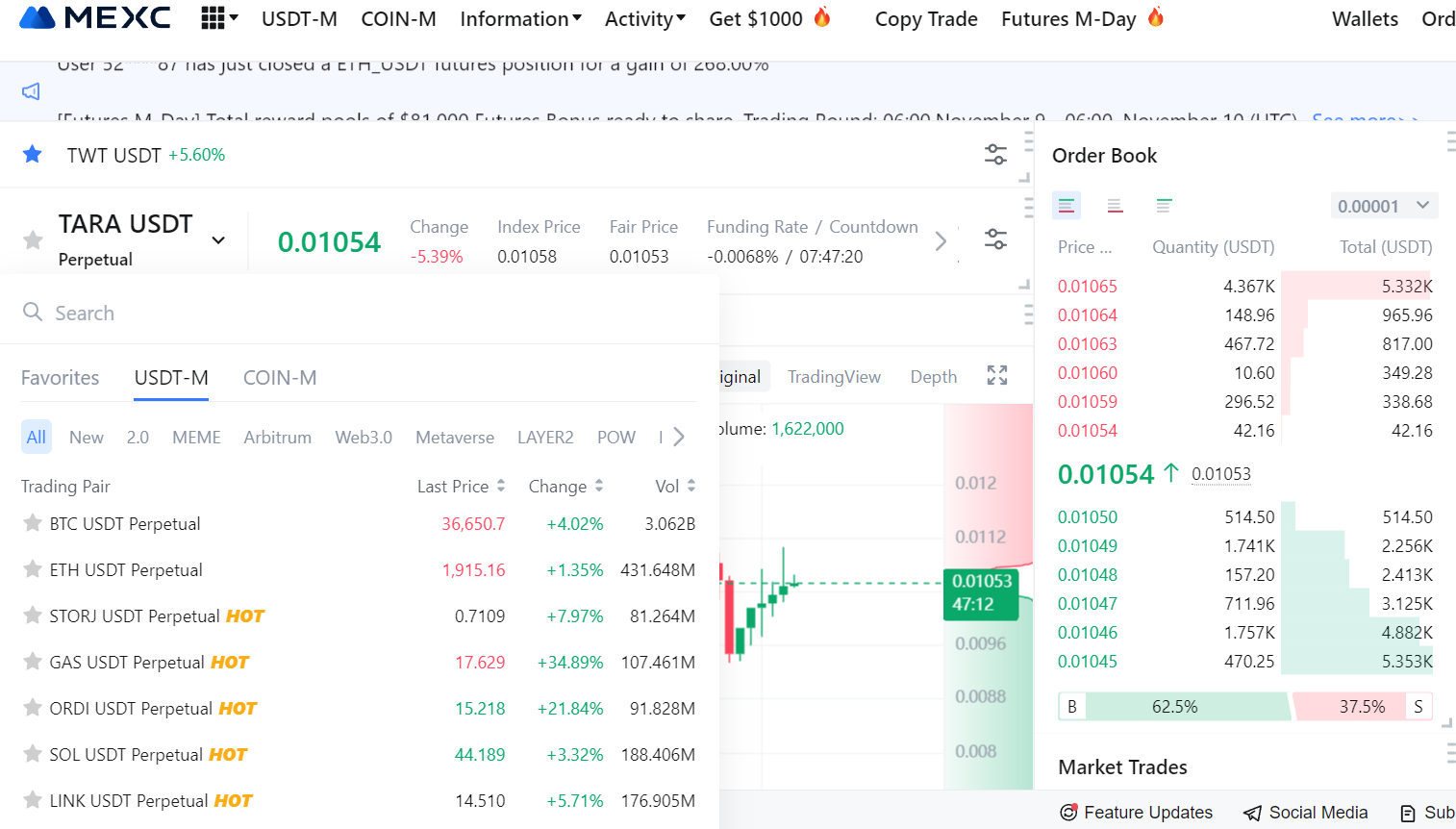This screenshot has height=829, width=1456.
Task: Click the Copy Trade button
Action: tap(925, 18)
